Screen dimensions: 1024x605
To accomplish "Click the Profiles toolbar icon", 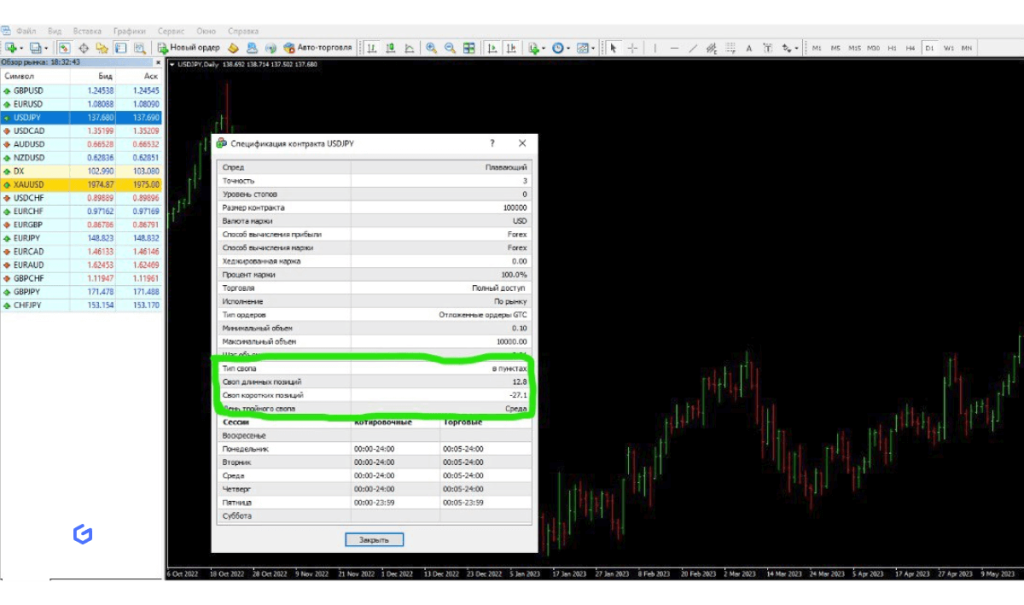I will point(35,48).
